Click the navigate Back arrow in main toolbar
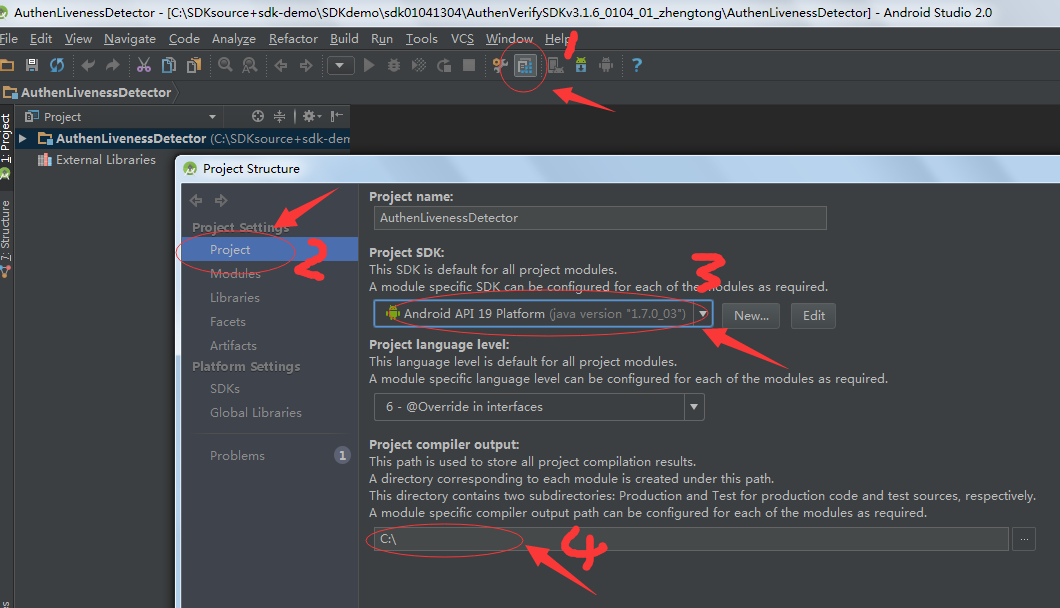1060x608 pixels. click(x=281, y=66)
